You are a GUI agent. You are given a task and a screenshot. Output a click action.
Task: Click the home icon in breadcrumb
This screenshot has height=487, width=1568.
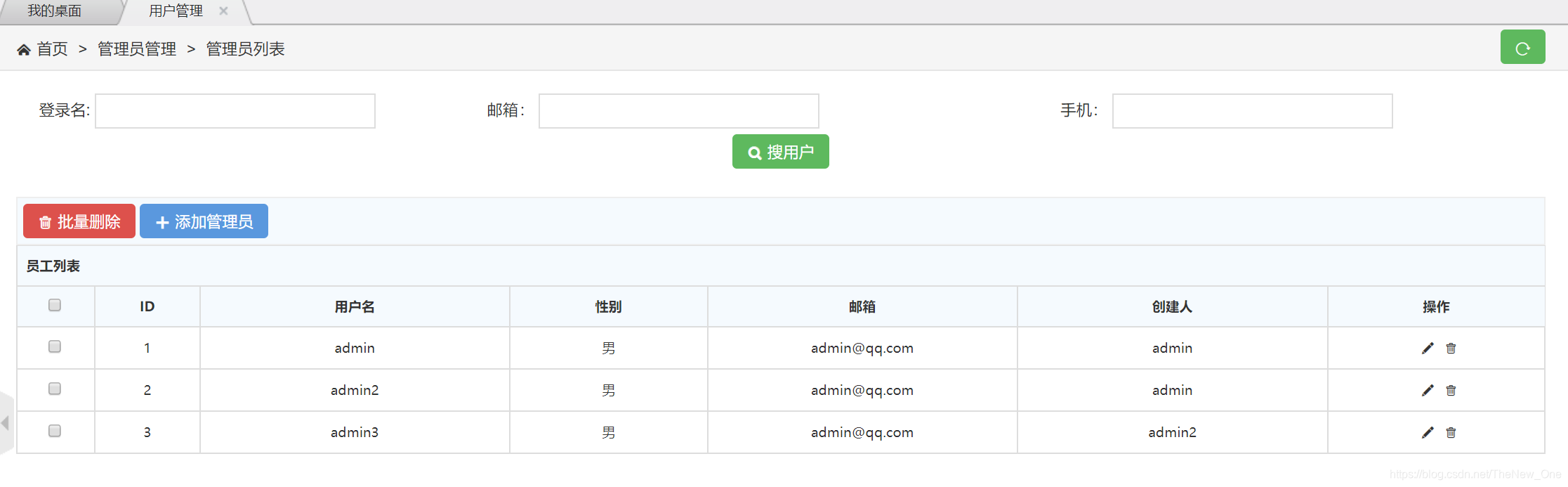click(24, 49)
